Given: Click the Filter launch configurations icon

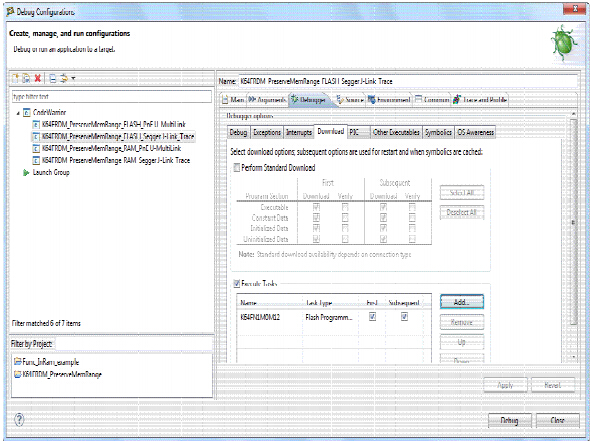Looking at the screenshot, I should coord(64,79).
